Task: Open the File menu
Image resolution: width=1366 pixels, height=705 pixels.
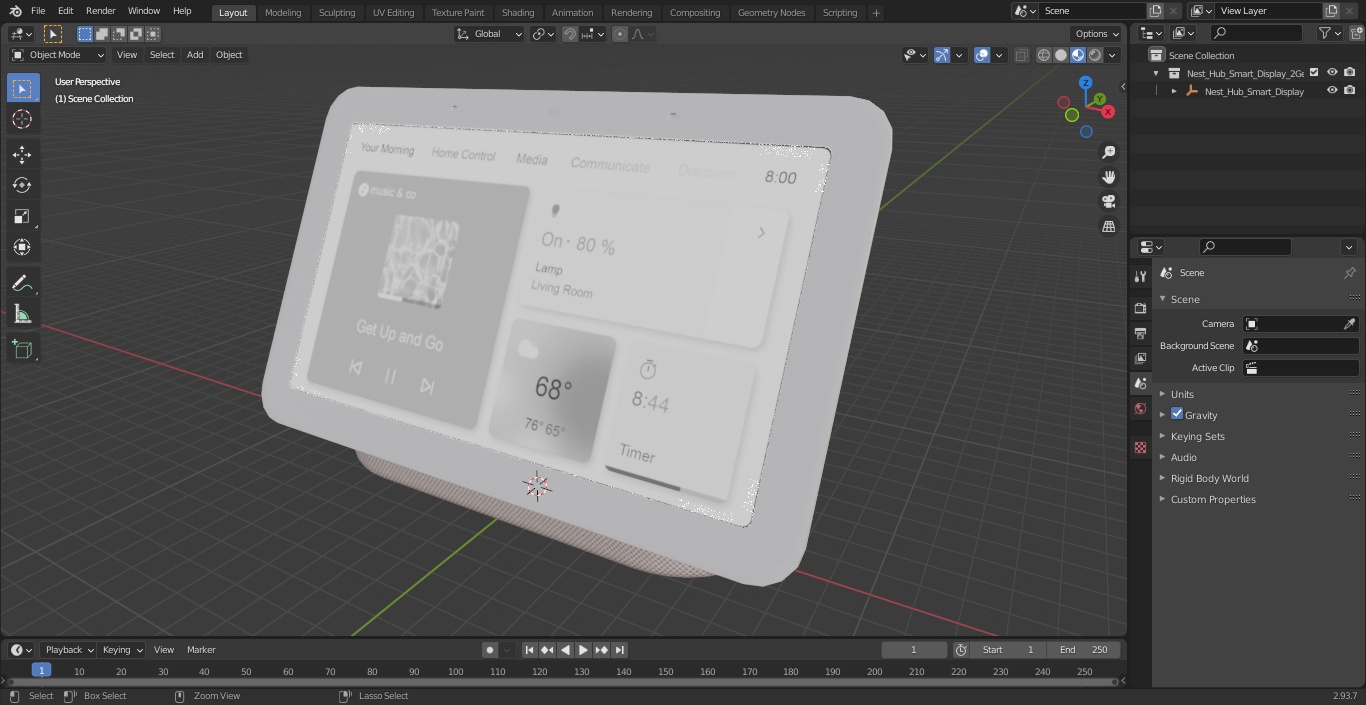Action: [38, 11]
